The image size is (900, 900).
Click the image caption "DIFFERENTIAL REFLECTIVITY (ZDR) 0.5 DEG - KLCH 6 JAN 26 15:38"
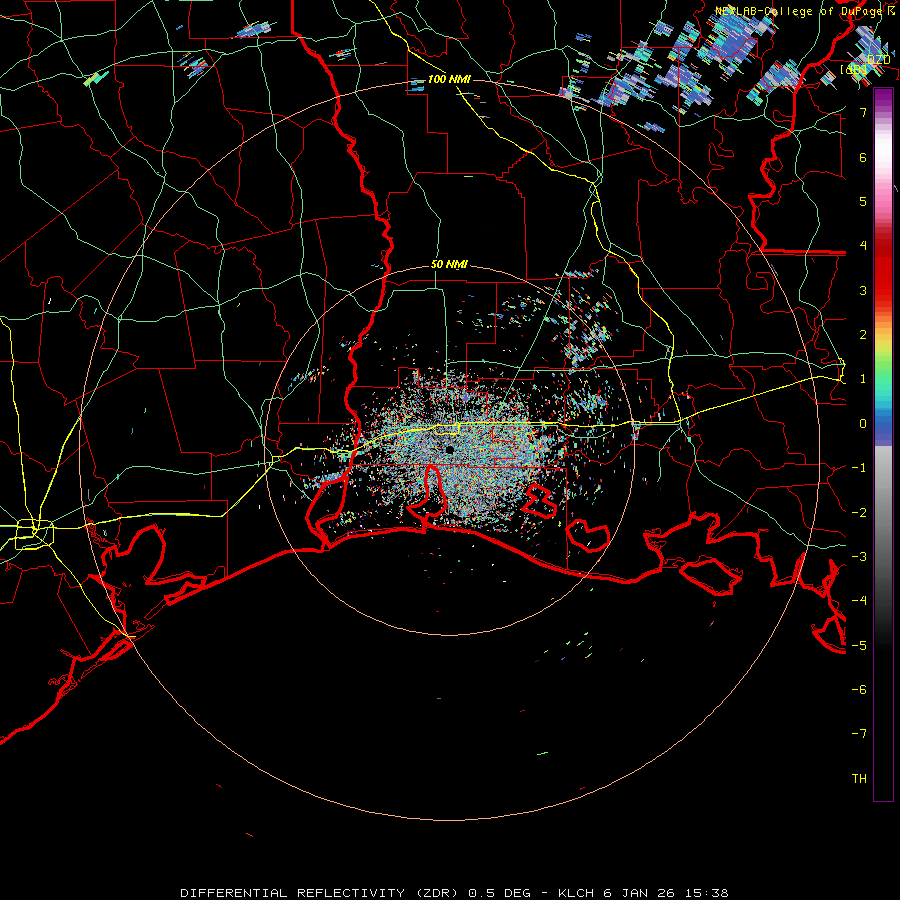tap(455, 893)
